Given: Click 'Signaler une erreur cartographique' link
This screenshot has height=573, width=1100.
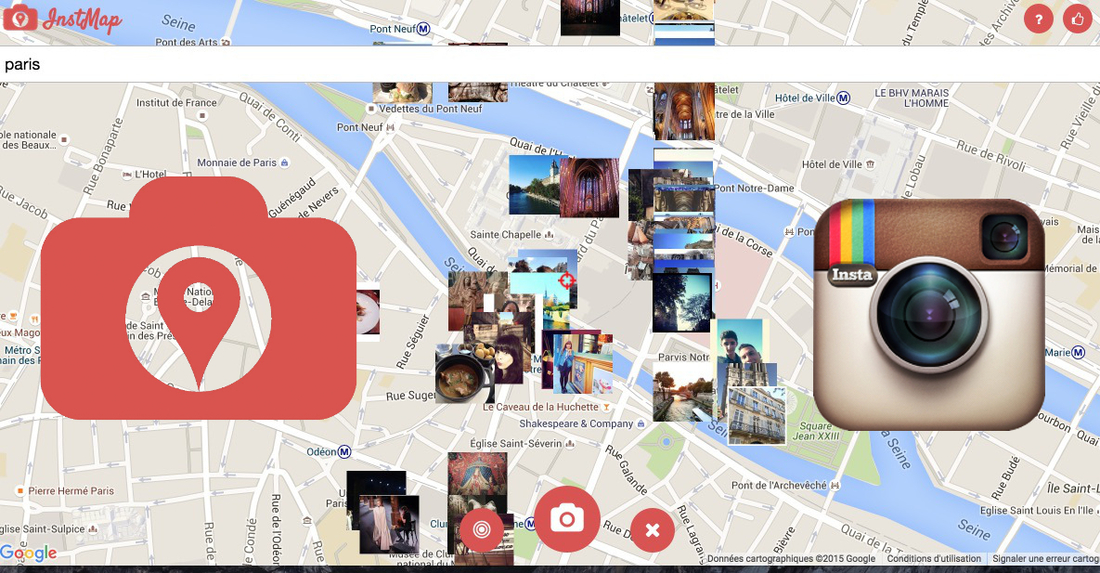Looking at the screenshot, I should (1045, 559).
